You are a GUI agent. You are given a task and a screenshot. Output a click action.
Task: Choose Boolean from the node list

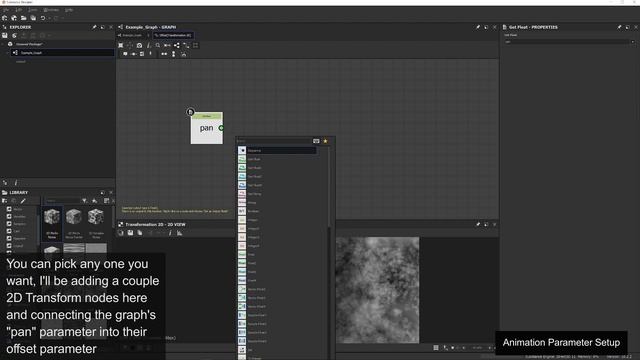click(277, 211)
